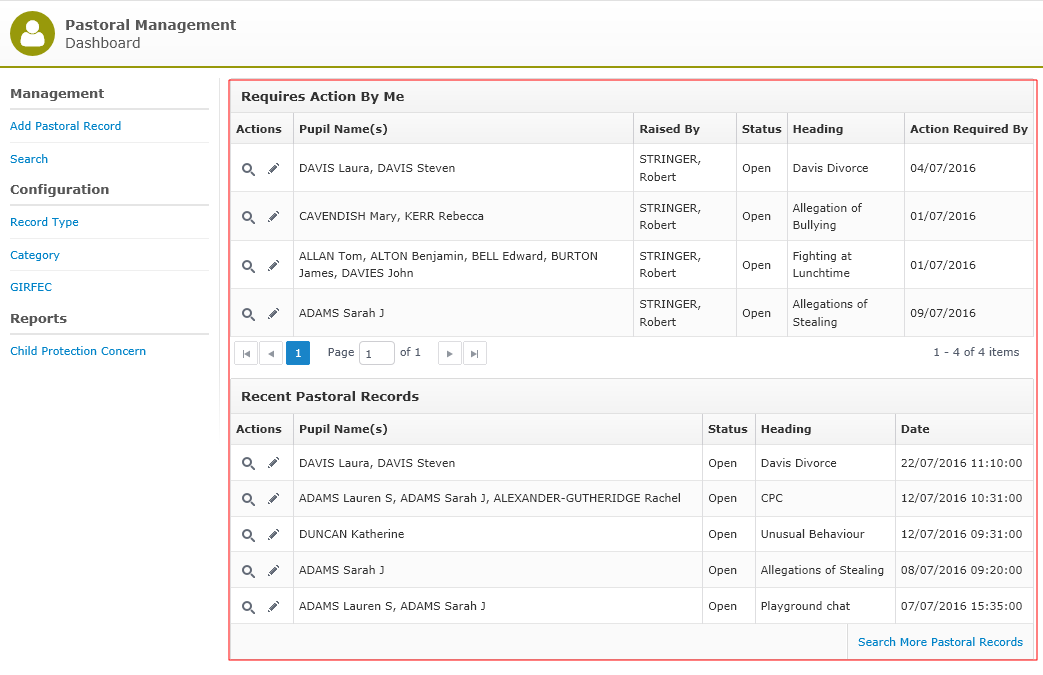The width and height of the screenshot is (1043, 675).
Task: Sort by Status in Requires Action table
Action: (762, 129)
